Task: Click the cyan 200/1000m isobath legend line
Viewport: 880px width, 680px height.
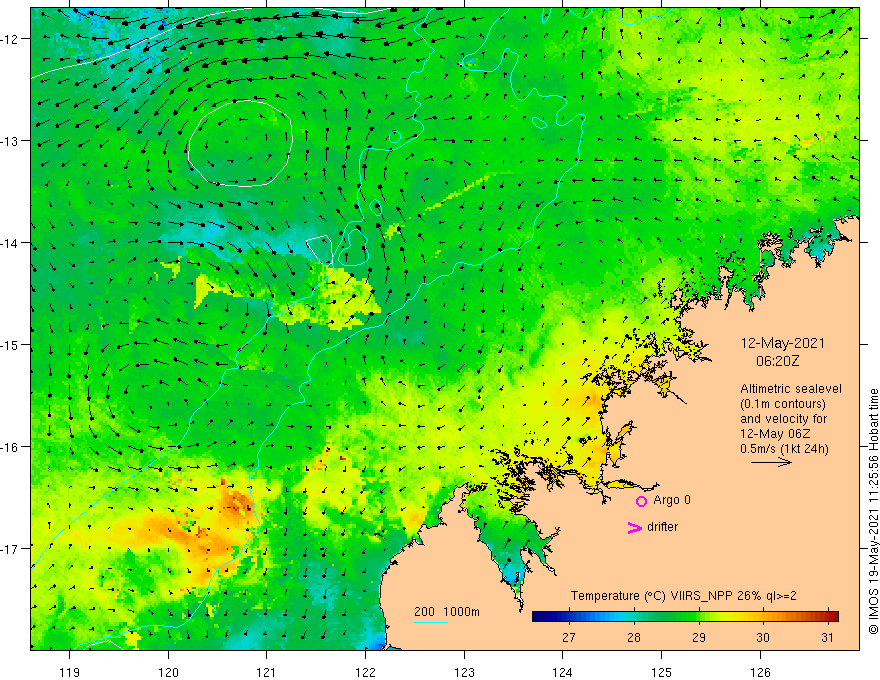Action: [x=431, y=622]
